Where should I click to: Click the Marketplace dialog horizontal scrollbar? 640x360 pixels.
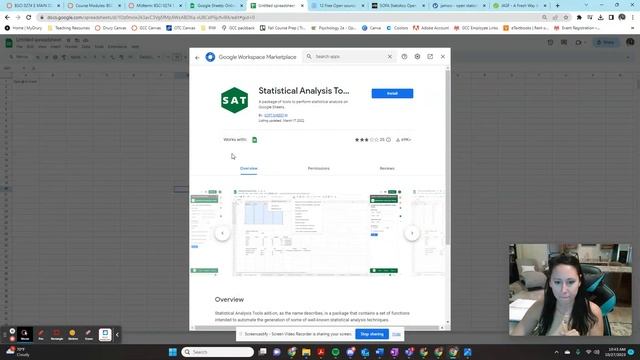click(316, 327)
